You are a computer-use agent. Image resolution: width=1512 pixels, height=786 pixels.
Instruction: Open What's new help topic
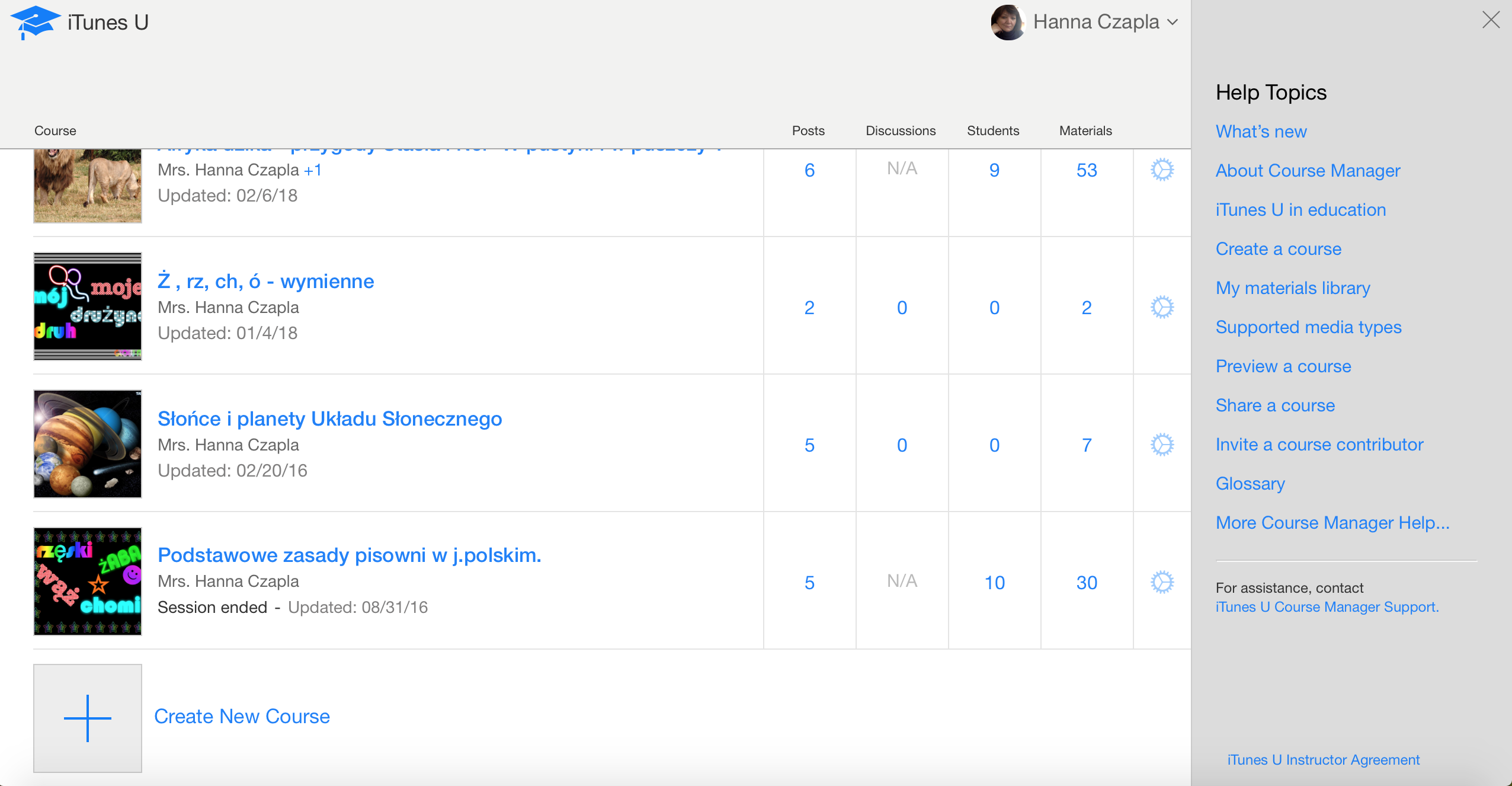[x=1261, y=132]
